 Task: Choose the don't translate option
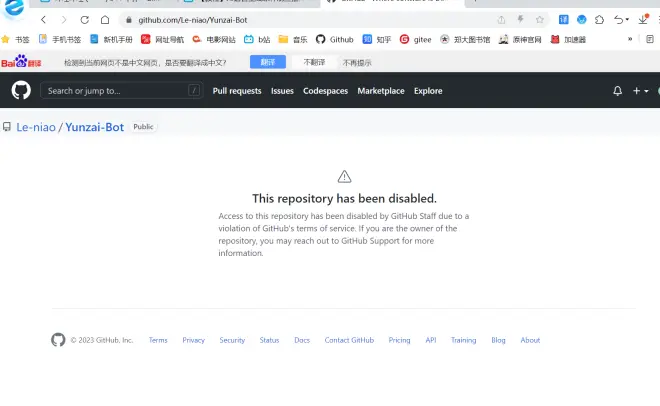(x=315, y=62)
